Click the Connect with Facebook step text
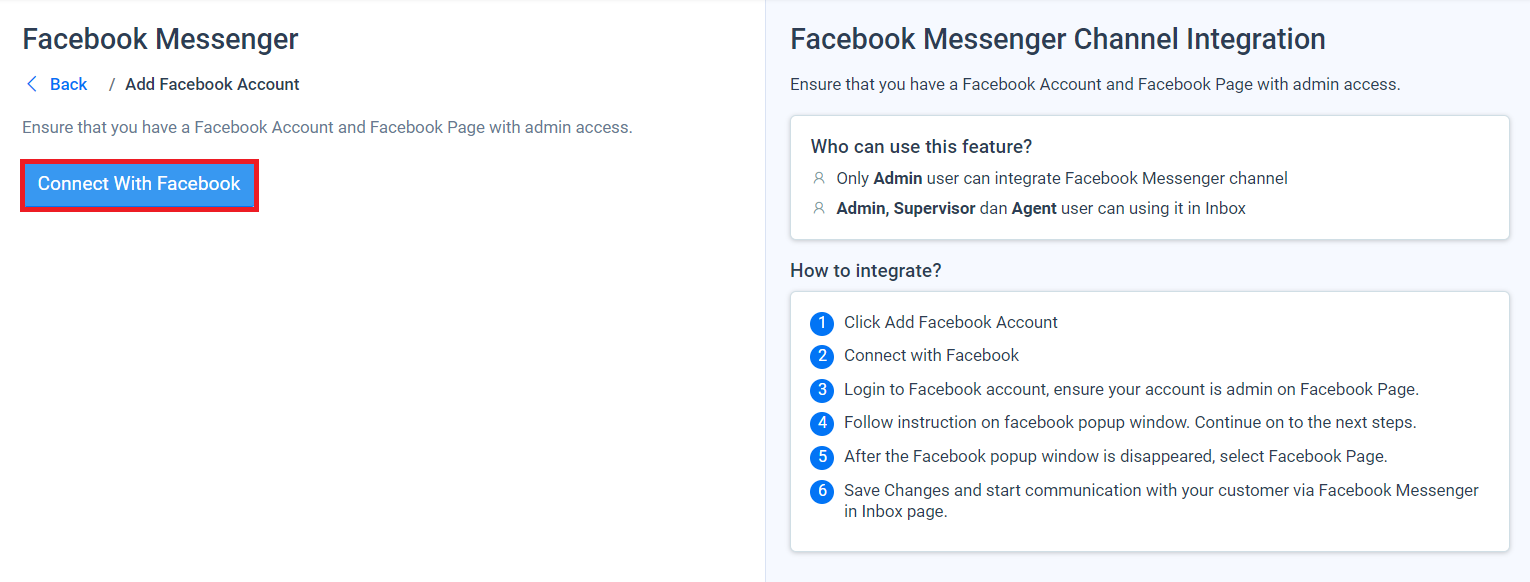The width and height of the screenshot is (1530, 582). [932, 355]
